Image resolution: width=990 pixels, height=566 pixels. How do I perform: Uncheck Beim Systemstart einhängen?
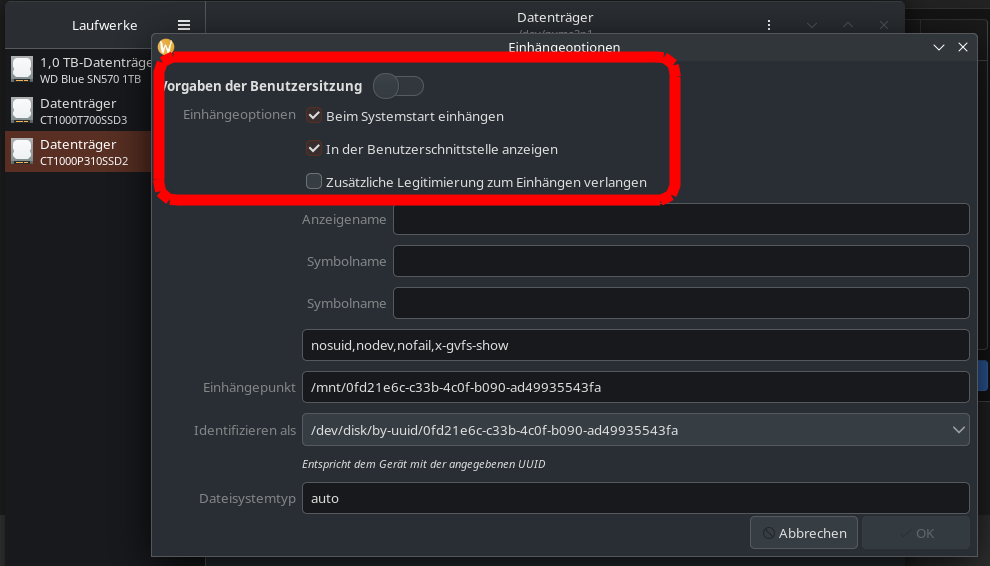click(314, 116)
